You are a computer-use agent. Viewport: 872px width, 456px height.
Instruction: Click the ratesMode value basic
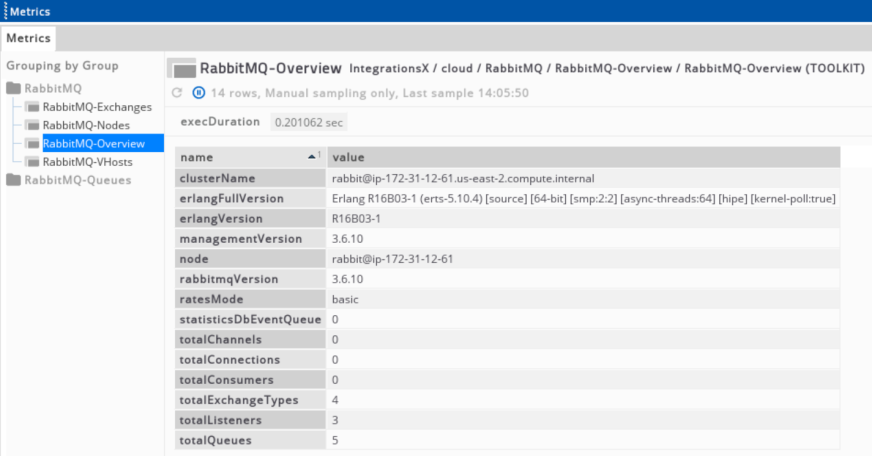[x=345, y=299]
